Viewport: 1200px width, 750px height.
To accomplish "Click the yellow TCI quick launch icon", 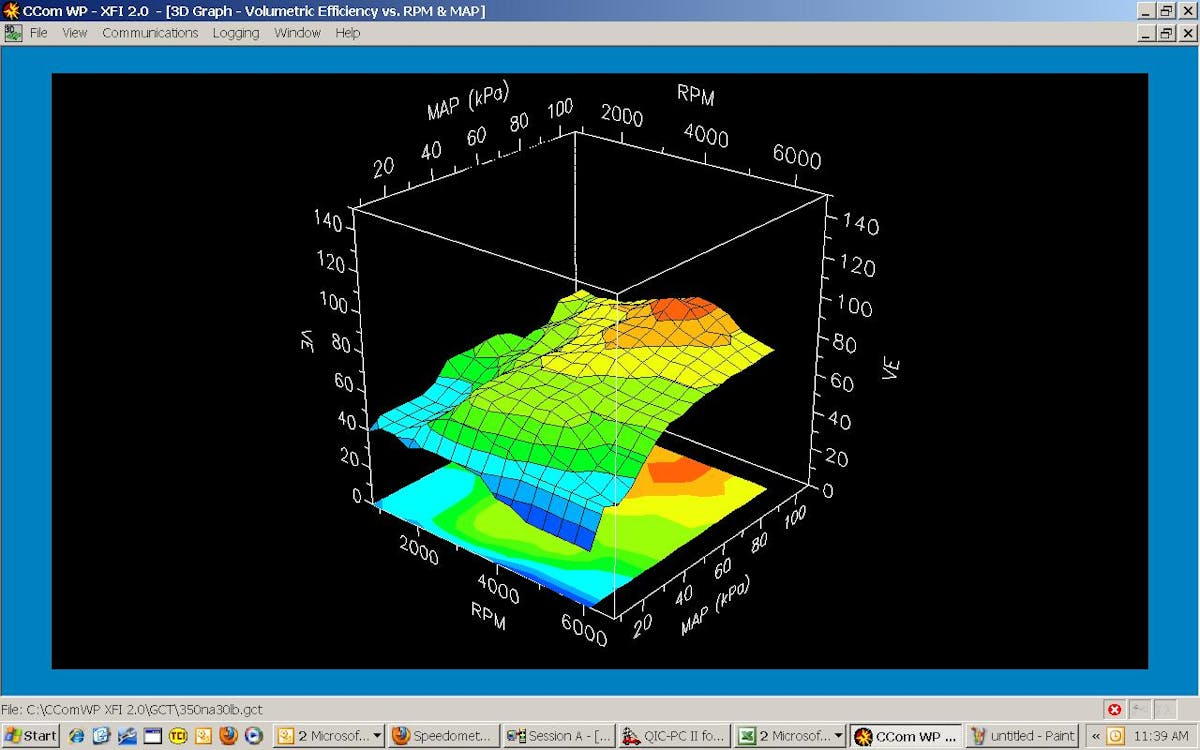I will pyautogui.click(x=178, y=736).
